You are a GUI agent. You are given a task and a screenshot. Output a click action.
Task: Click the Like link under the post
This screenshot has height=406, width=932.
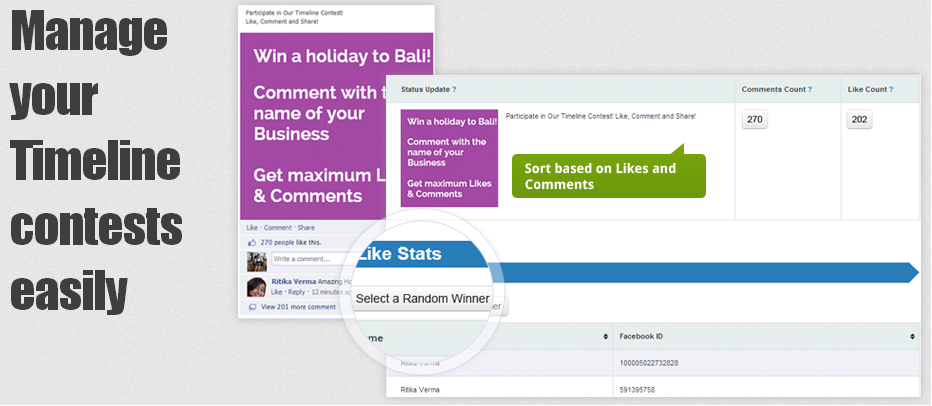coord(252,228)
